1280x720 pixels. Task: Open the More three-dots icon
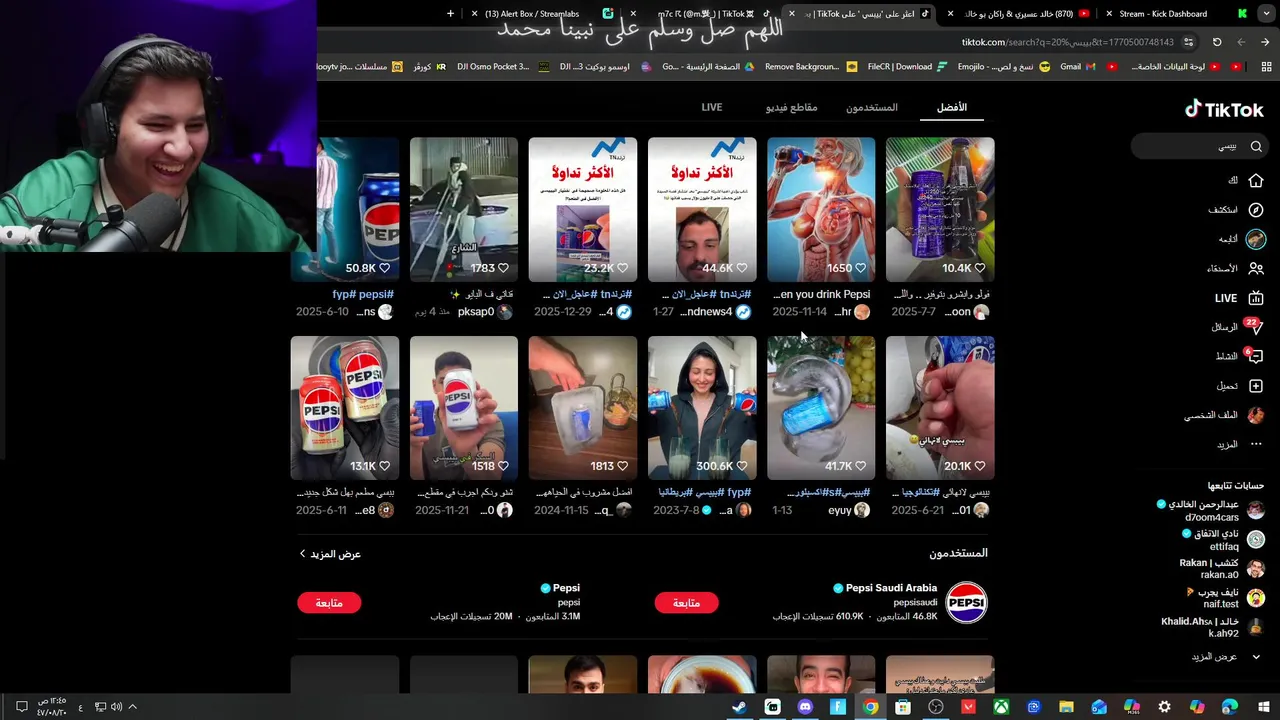tap(1256, 444)
